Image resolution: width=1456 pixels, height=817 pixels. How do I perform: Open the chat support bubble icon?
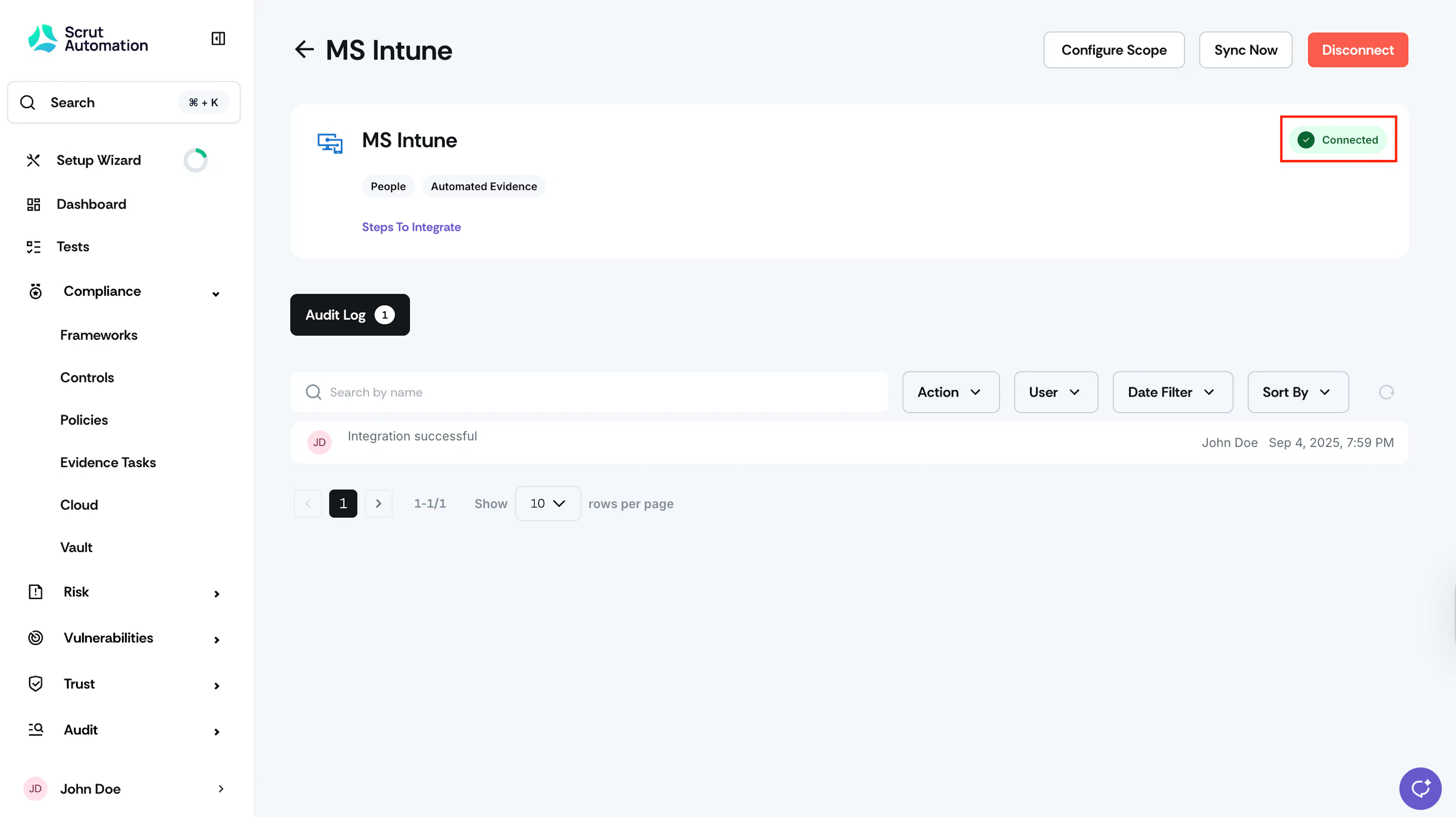click(1420, 788)
